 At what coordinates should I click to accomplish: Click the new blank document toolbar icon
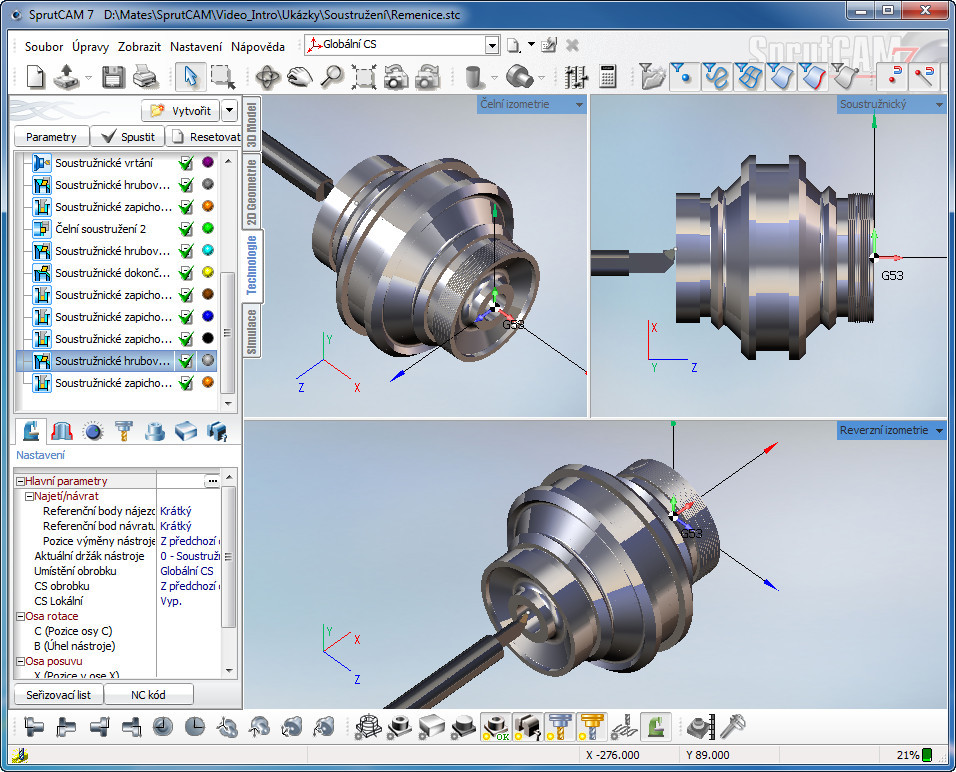pos(35,77)
